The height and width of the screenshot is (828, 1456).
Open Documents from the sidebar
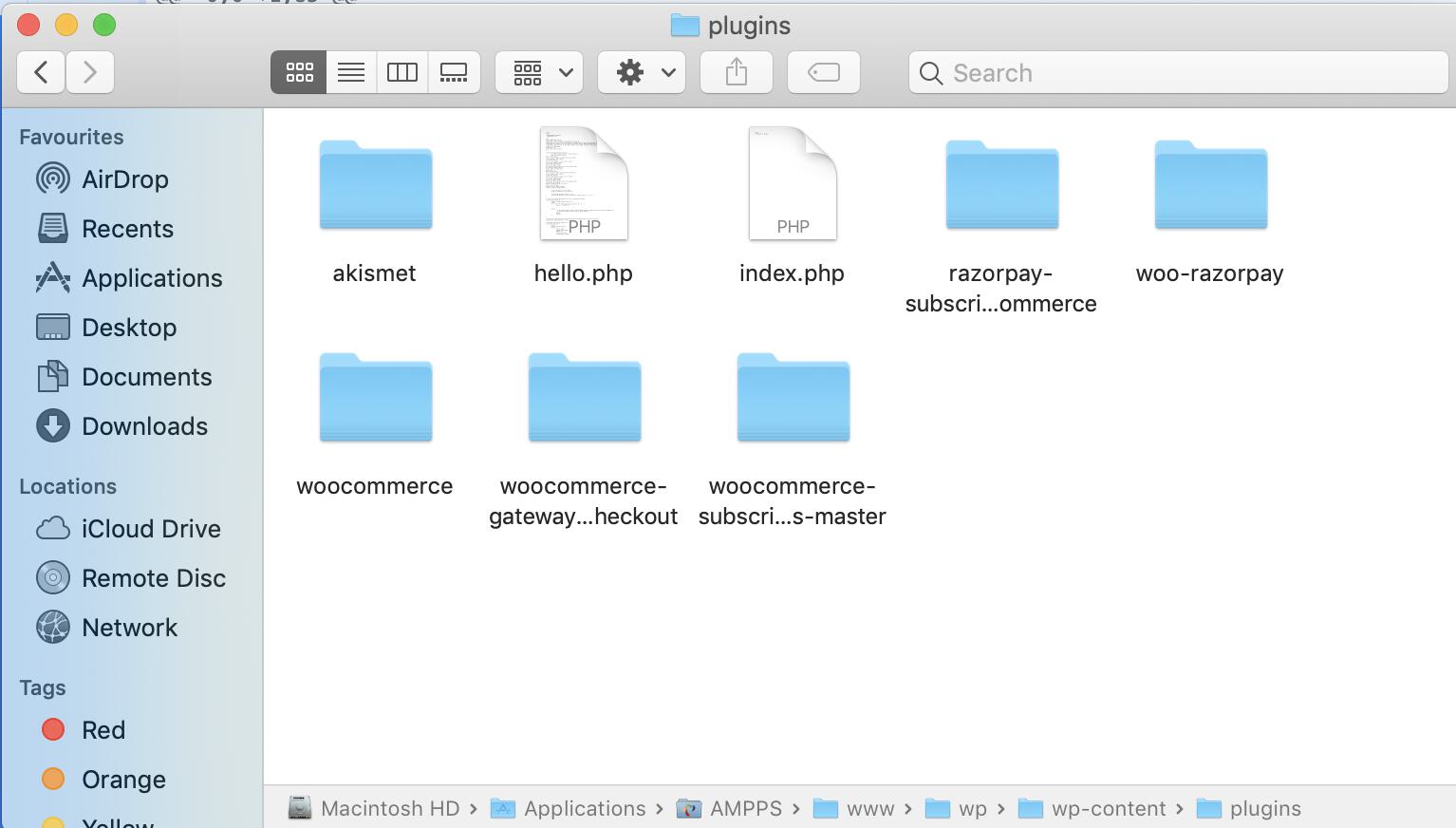pyautogui.click(x=146, y=377)
